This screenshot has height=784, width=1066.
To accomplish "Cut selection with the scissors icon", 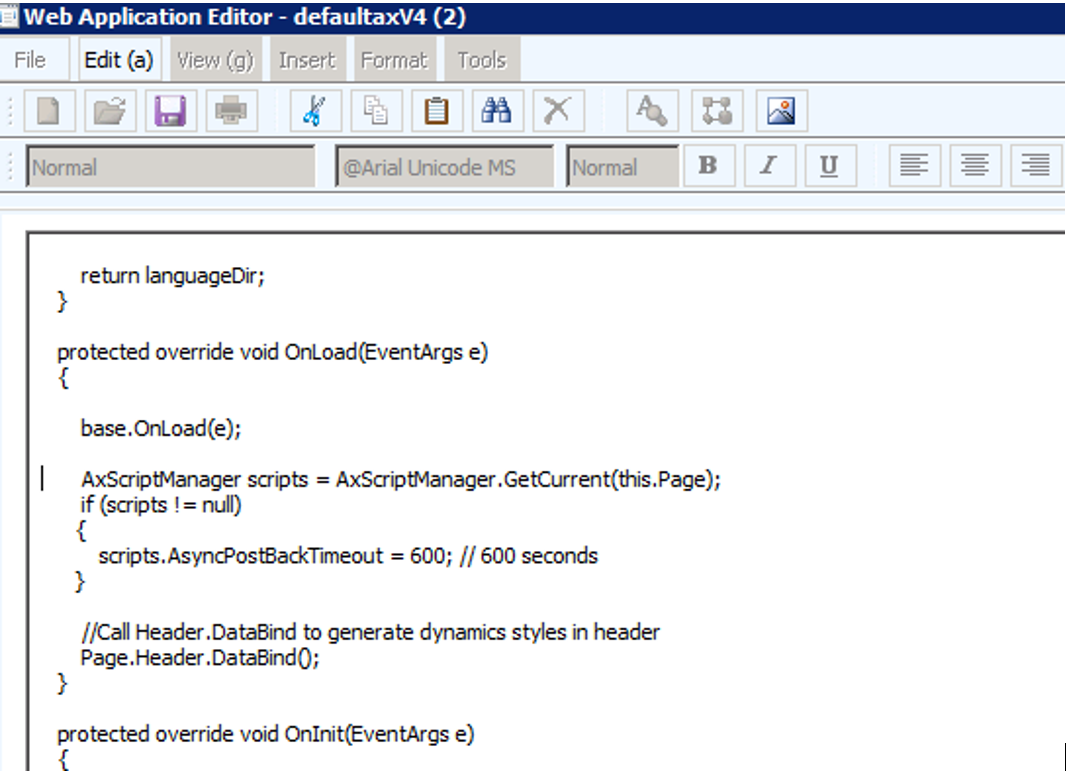I will click(x=314, y=111).
